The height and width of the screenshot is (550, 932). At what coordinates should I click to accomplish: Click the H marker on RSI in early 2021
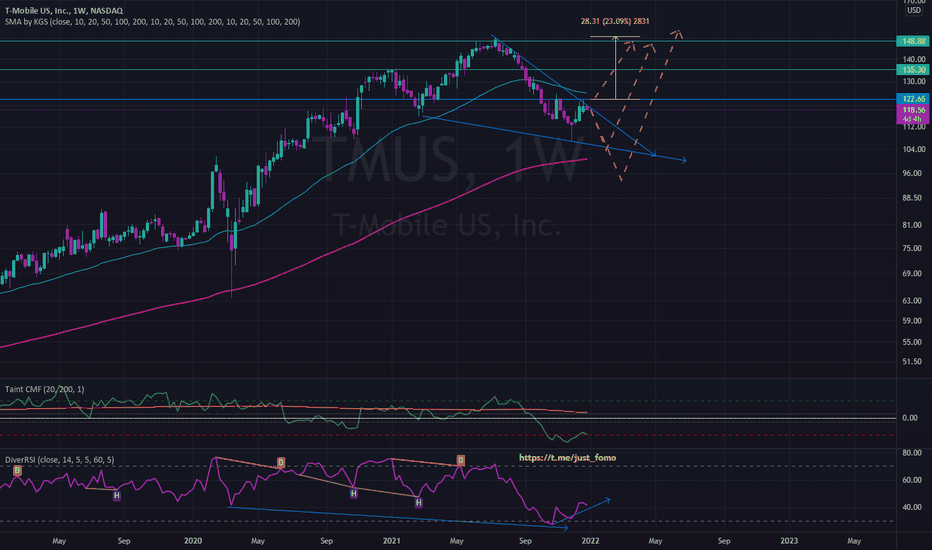[x=418, y=503]
